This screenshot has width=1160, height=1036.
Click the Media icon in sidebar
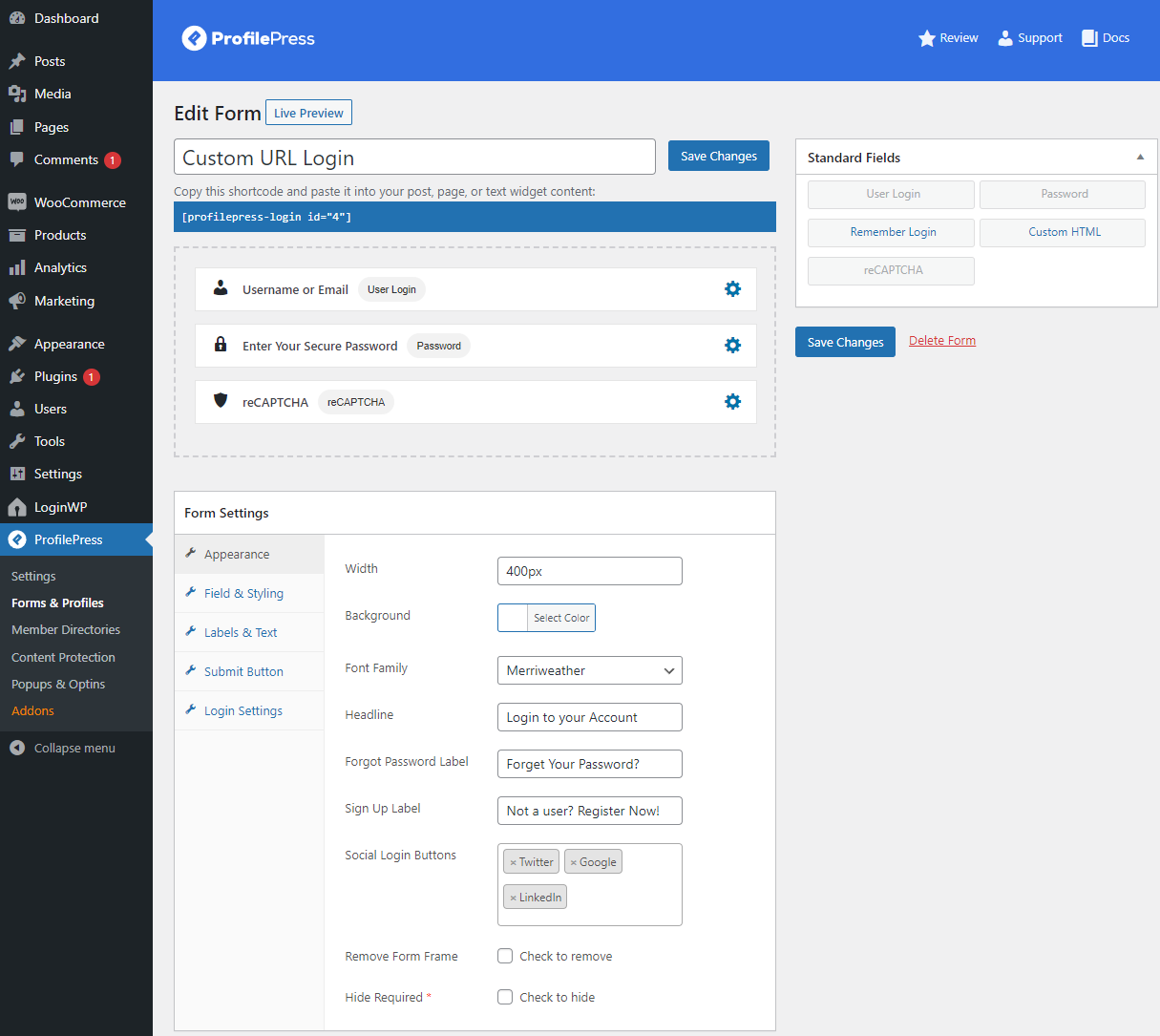[x=17, y=94]
